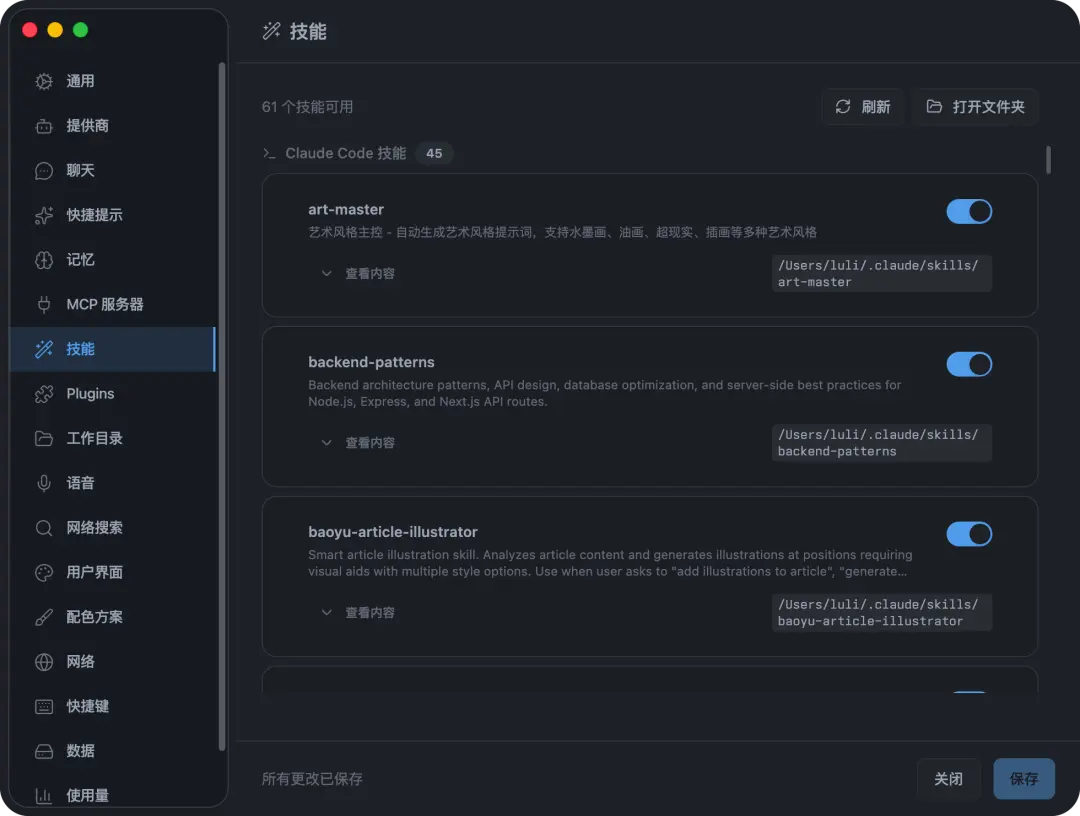Click the 关闭 button

(948, 779)
